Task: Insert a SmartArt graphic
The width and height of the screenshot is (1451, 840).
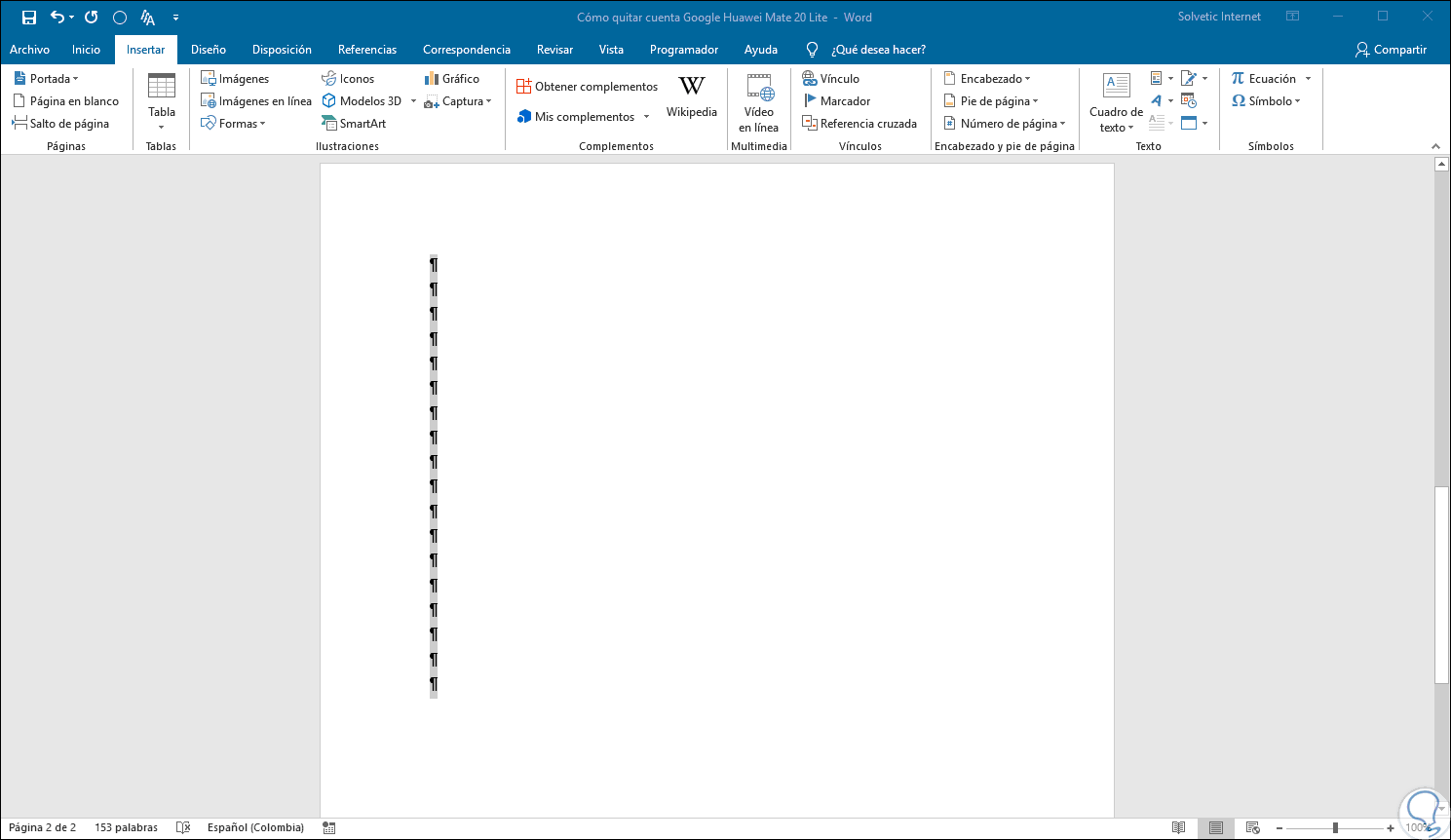Action: click(354, 124)
